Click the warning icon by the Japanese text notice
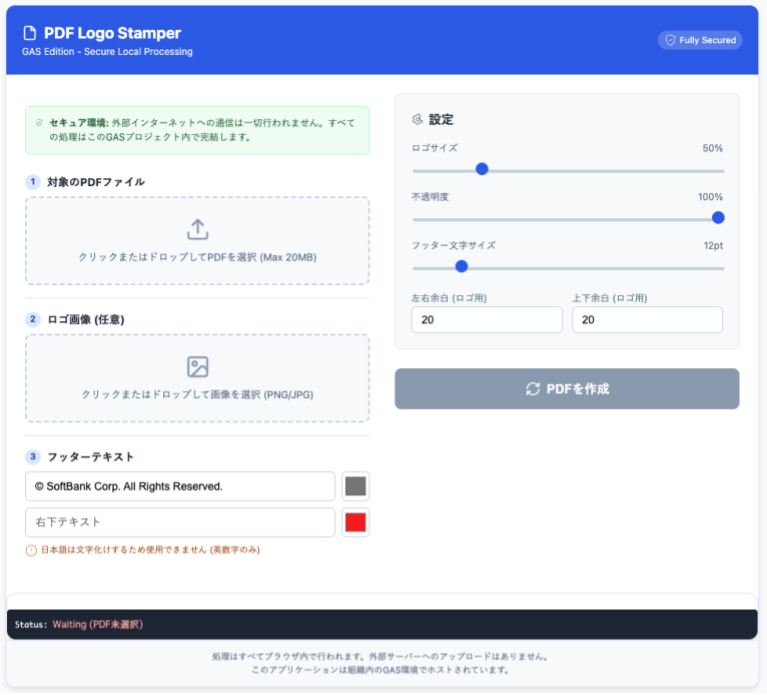This screenshot has height=695, width=767. (31, 551)
